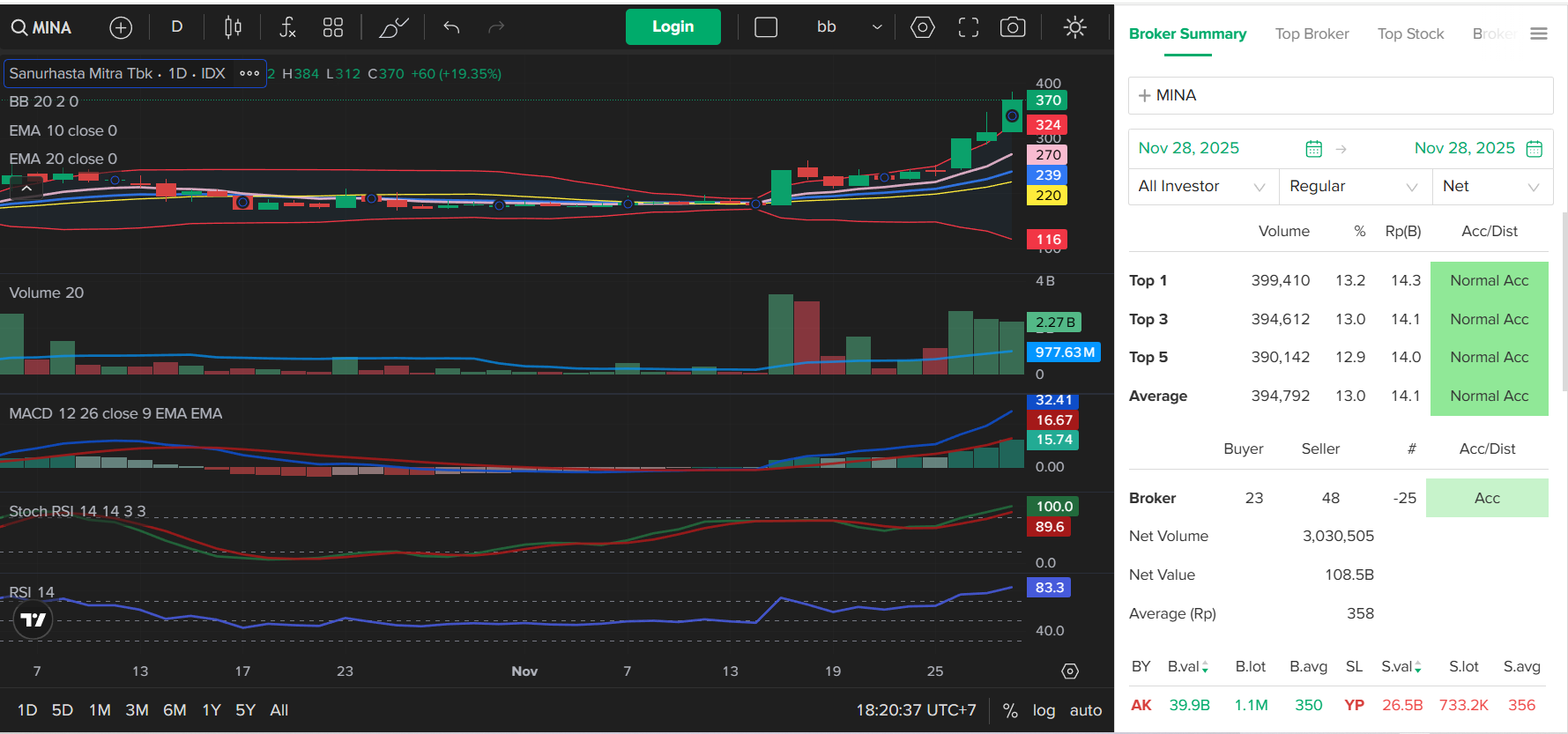
Task: Add a symbol to compare
Action: [121, 27]
